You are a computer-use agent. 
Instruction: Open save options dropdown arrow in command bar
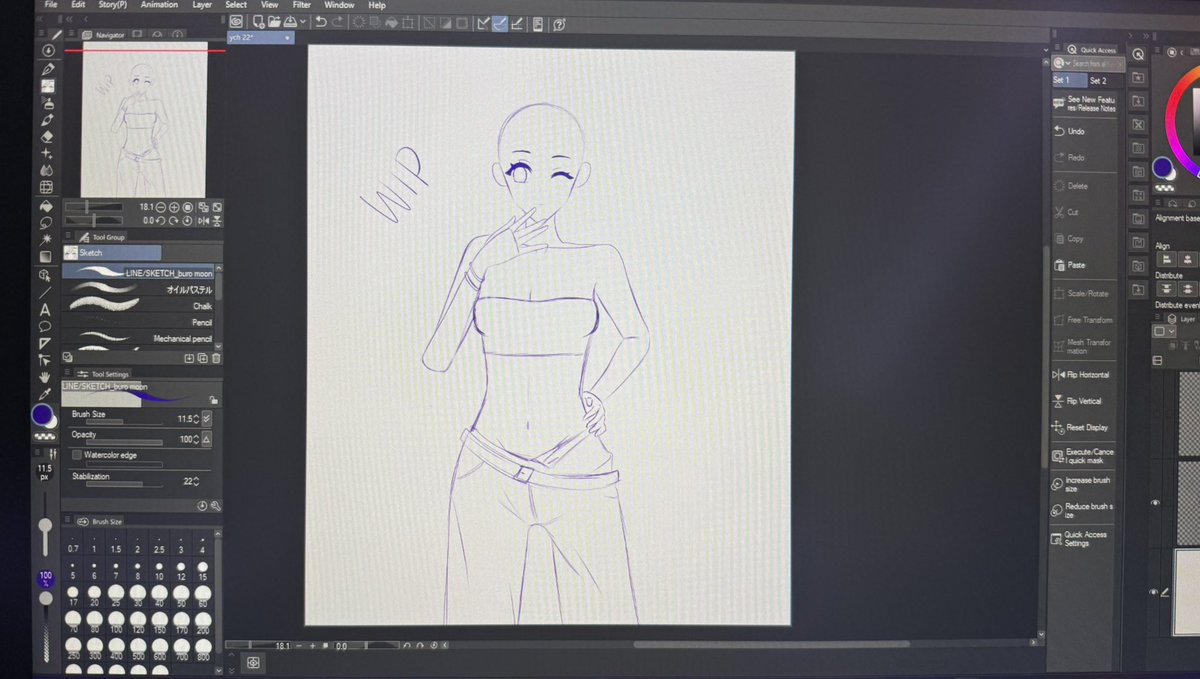[302, 21]
